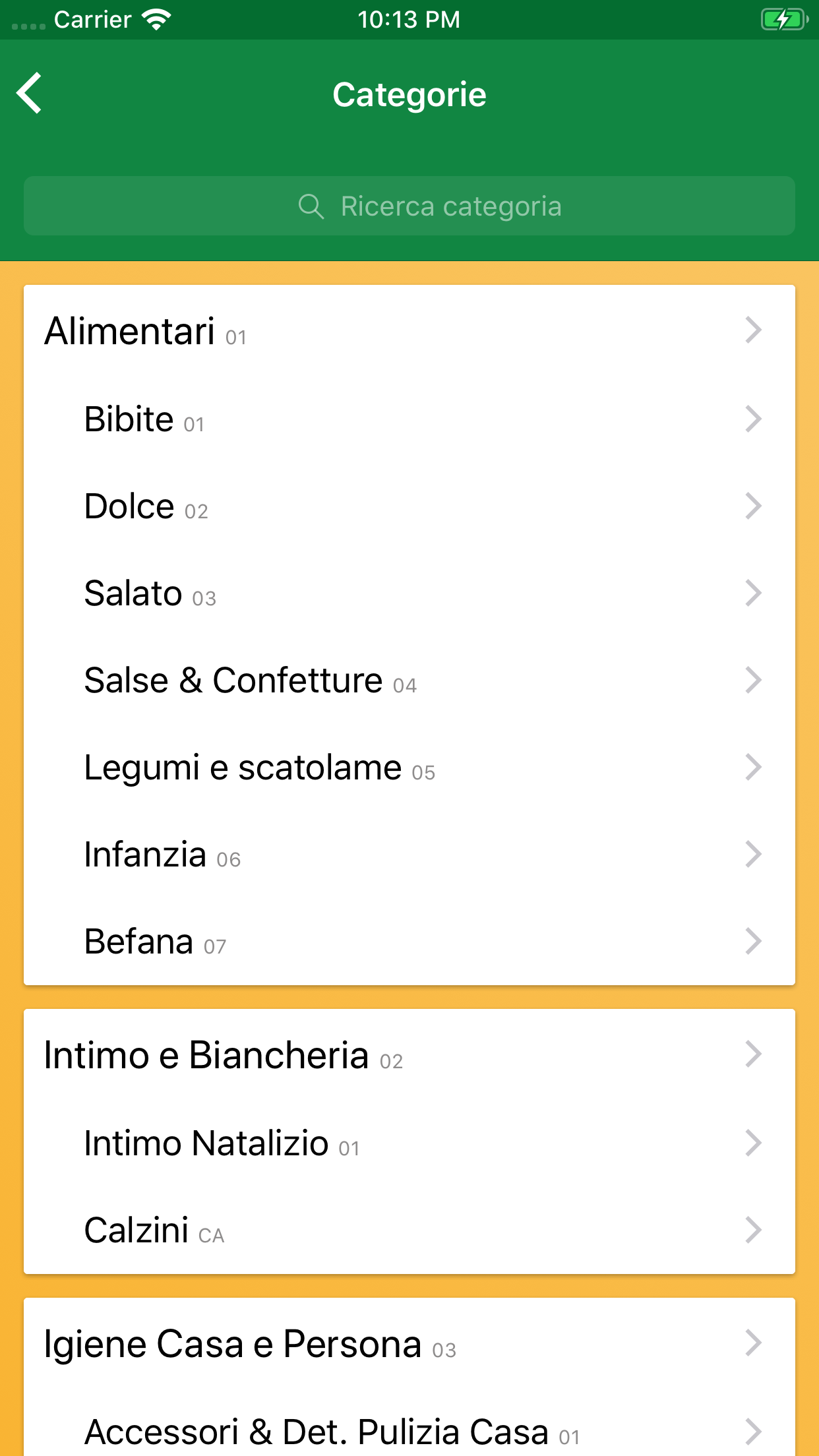The image size is (819, 1456).
Task: Open Salato via its right chevron
Action: click(753, 593)
